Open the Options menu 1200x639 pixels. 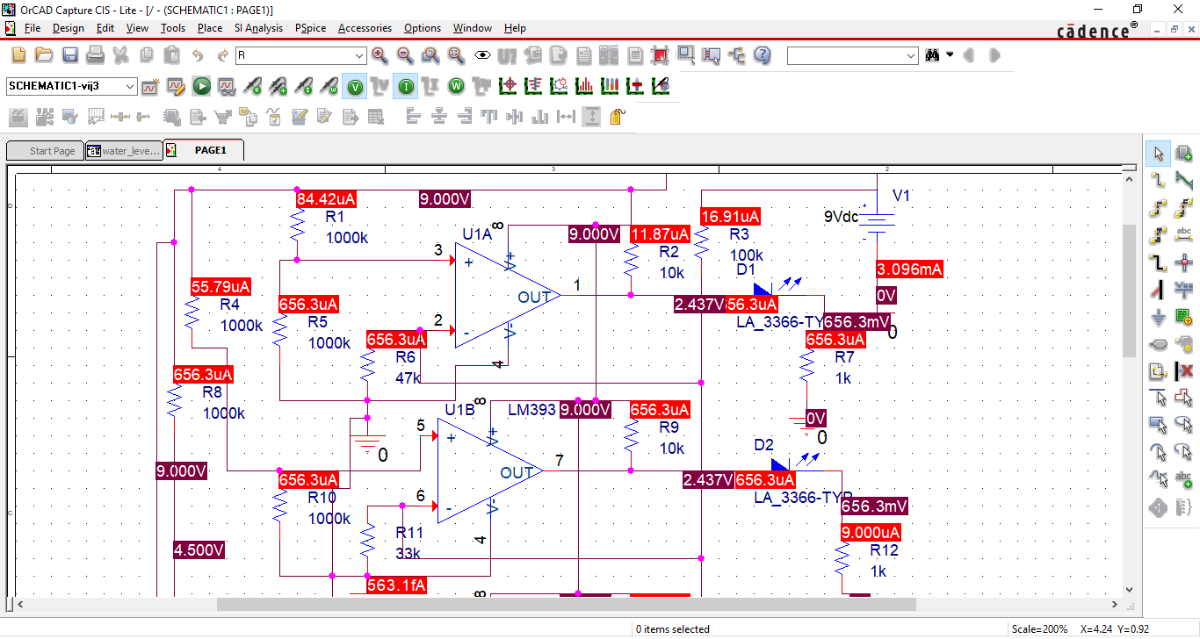[422, 28]
